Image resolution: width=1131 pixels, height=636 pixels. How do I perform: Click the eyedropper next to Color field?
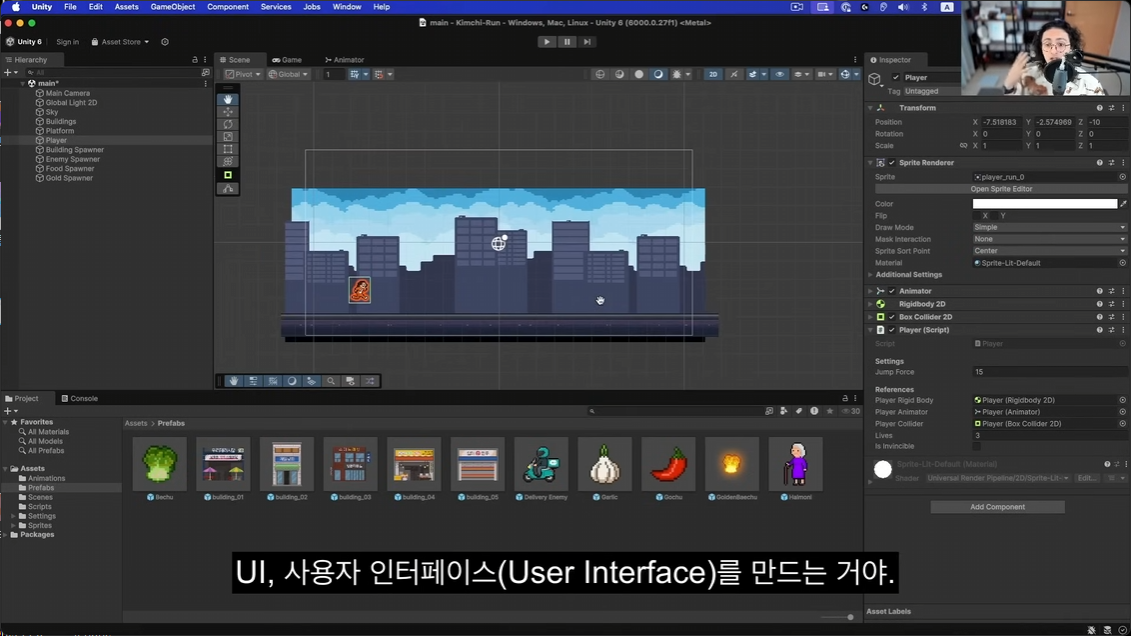pyautogui.click(x=1123, y=204)
